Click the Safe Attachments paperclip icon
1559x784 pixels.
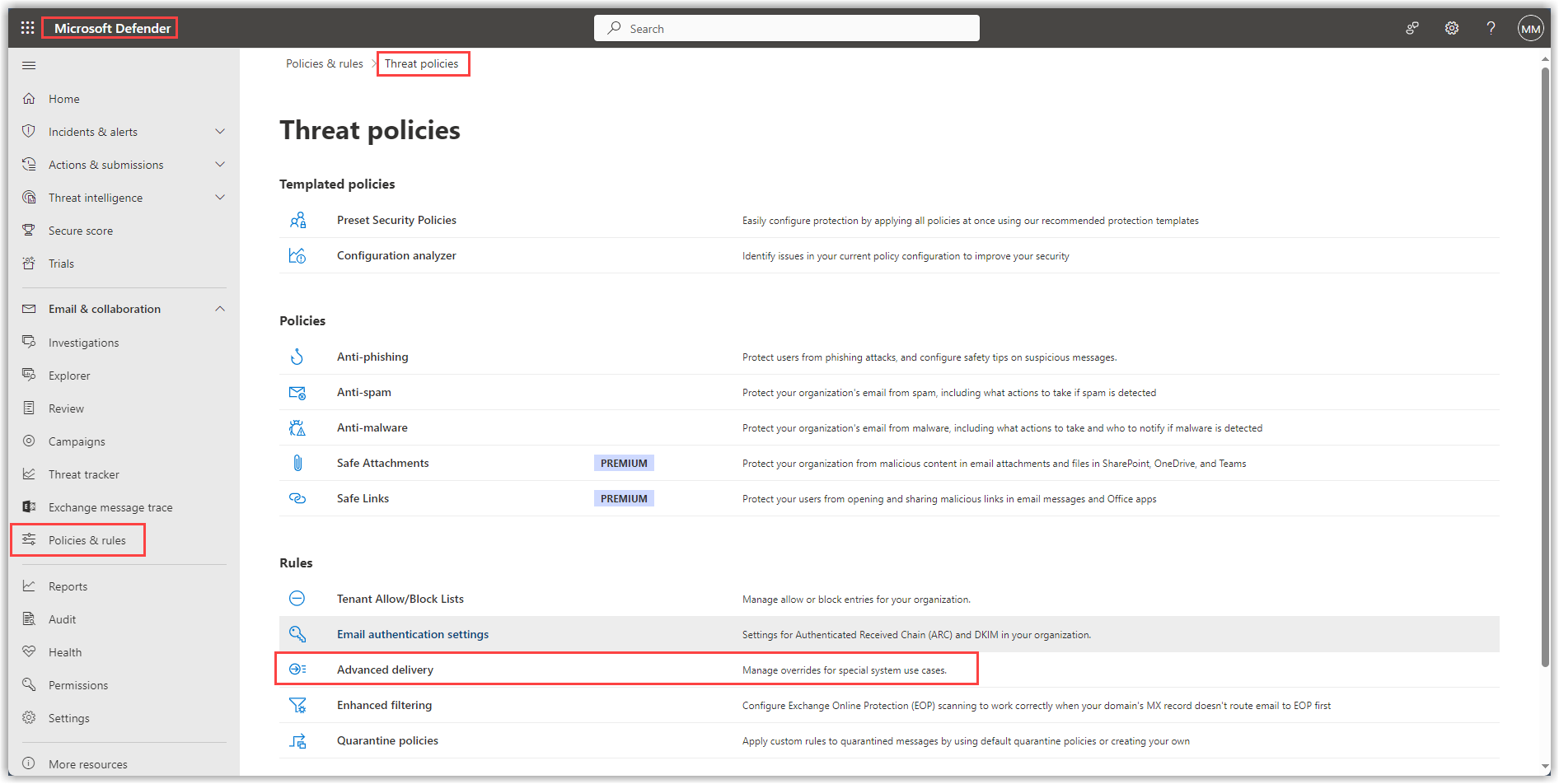[297, 463]
